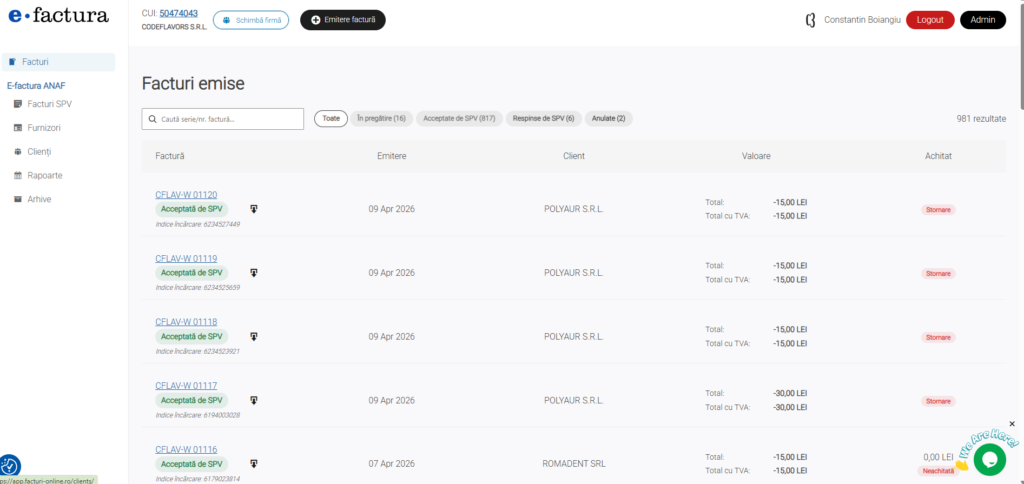Select the 'Toate' filter pill

click(x=331, y=119)
